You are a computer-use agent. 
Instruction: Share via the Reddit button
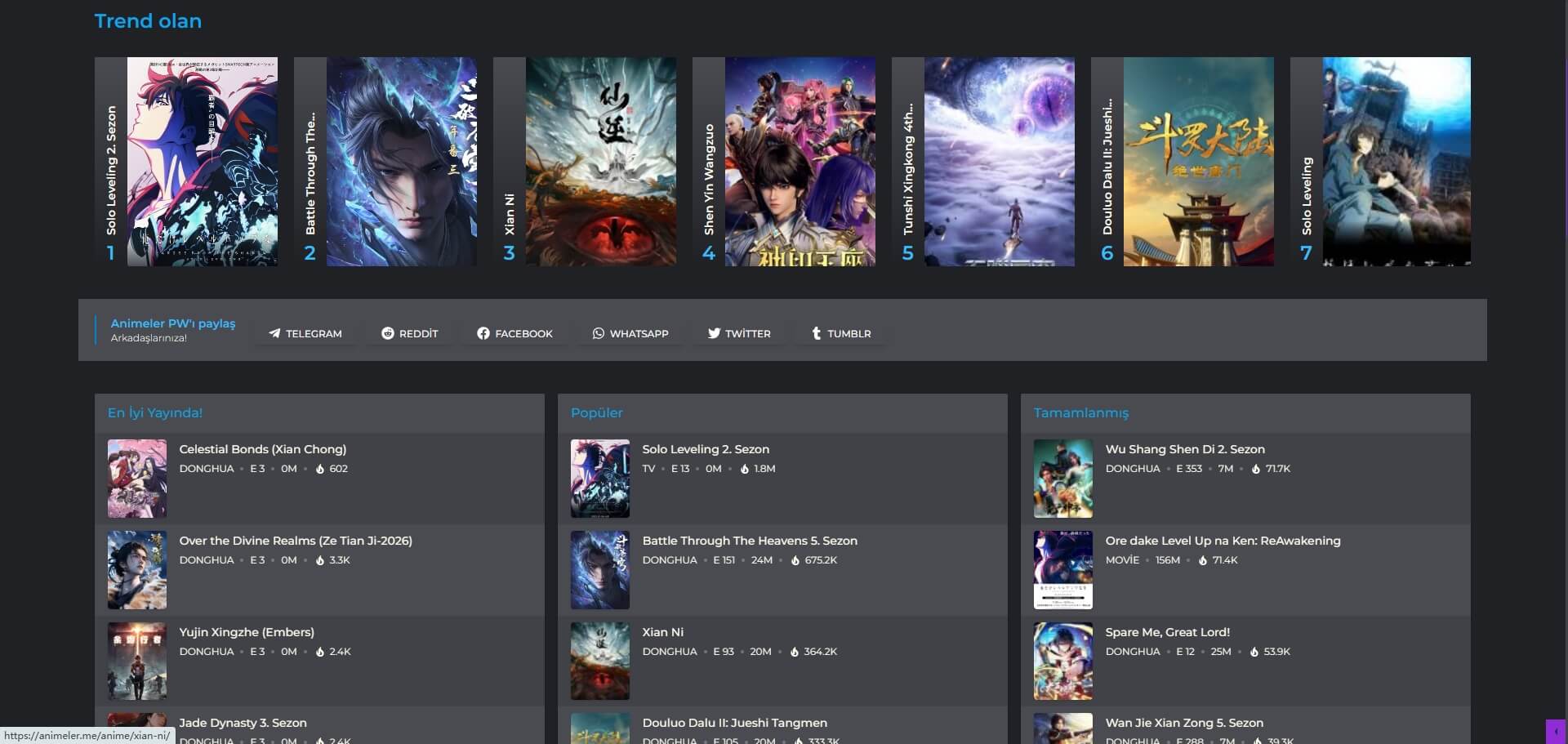coord(410,333)
